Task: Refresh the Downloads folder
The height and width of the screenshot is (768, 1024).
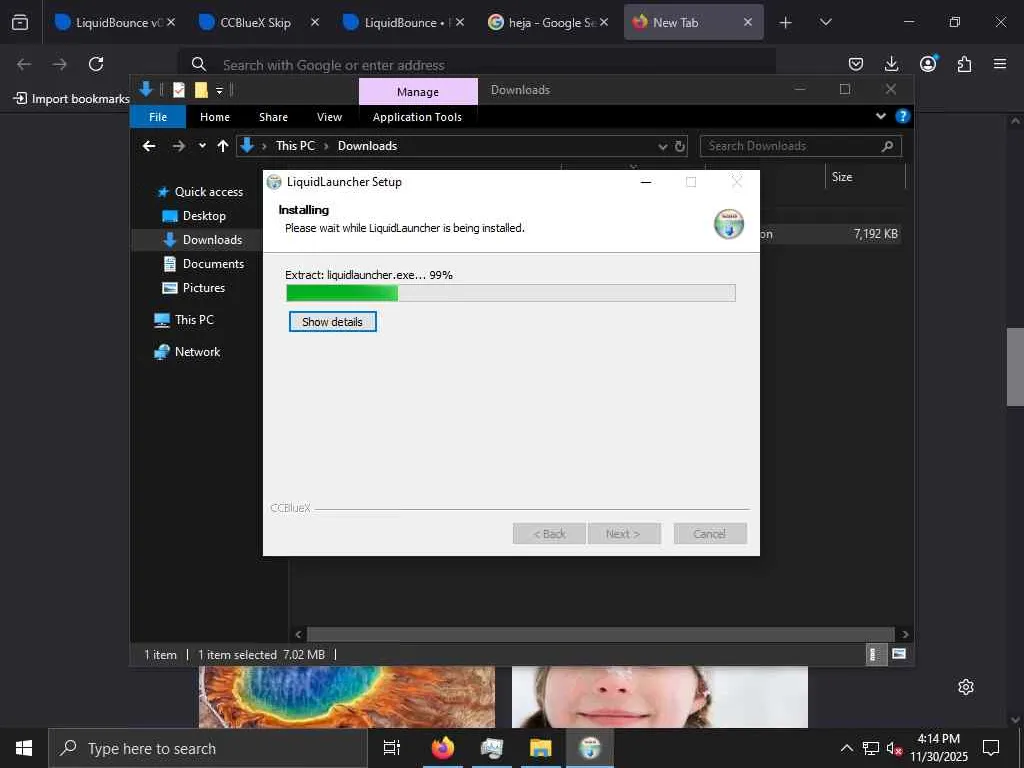Action: tap(680, 146)
